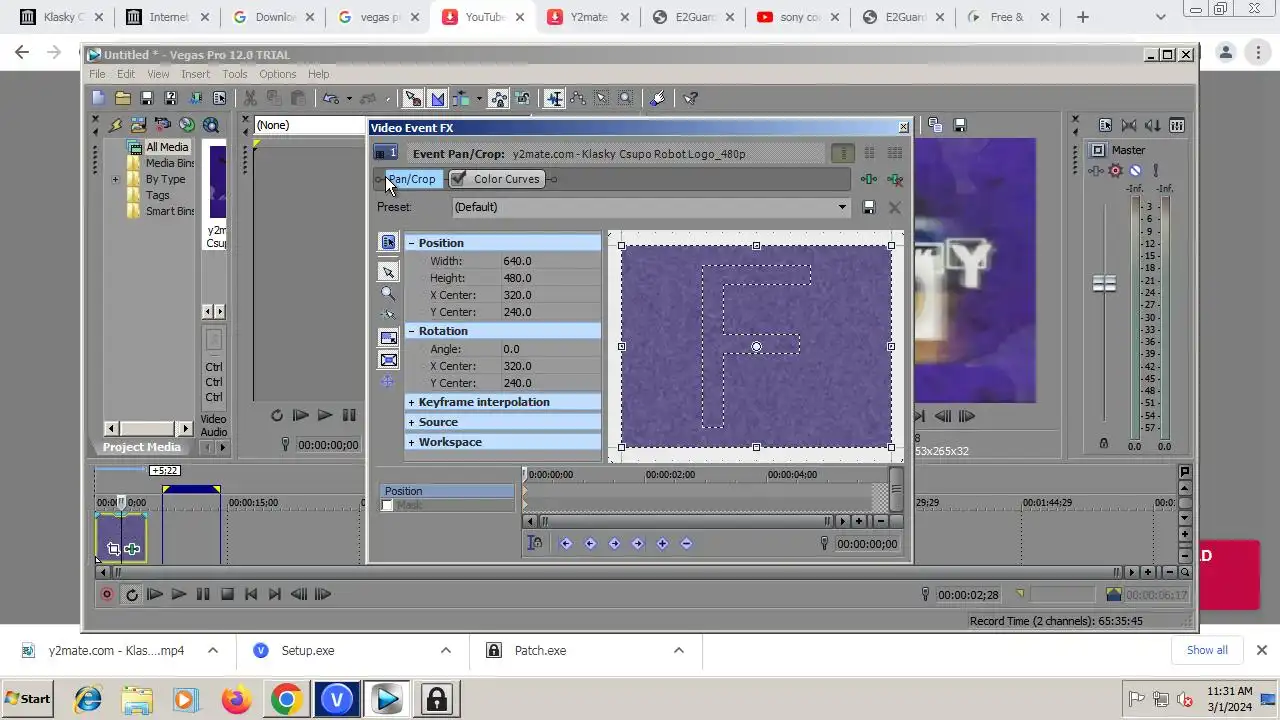Open the View menu
1280x720 pixels.
point(158,74)
